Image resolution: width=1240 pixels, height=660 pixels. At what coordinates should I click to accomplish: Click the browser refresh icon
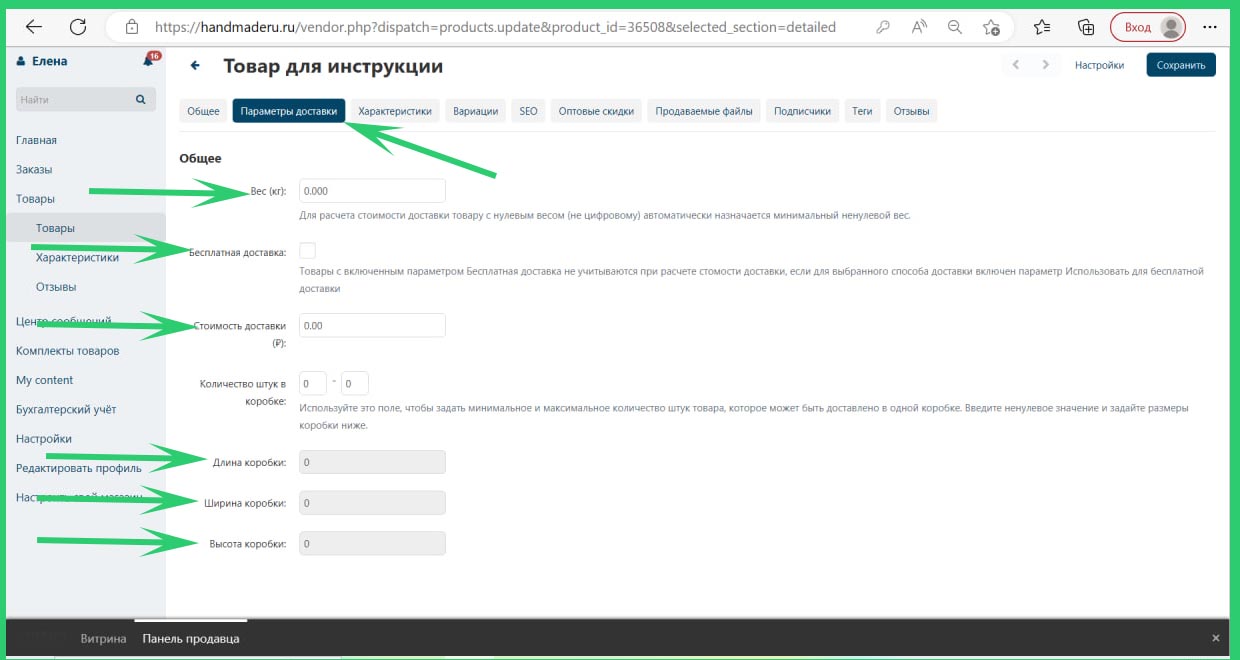(x=78, y=27)
